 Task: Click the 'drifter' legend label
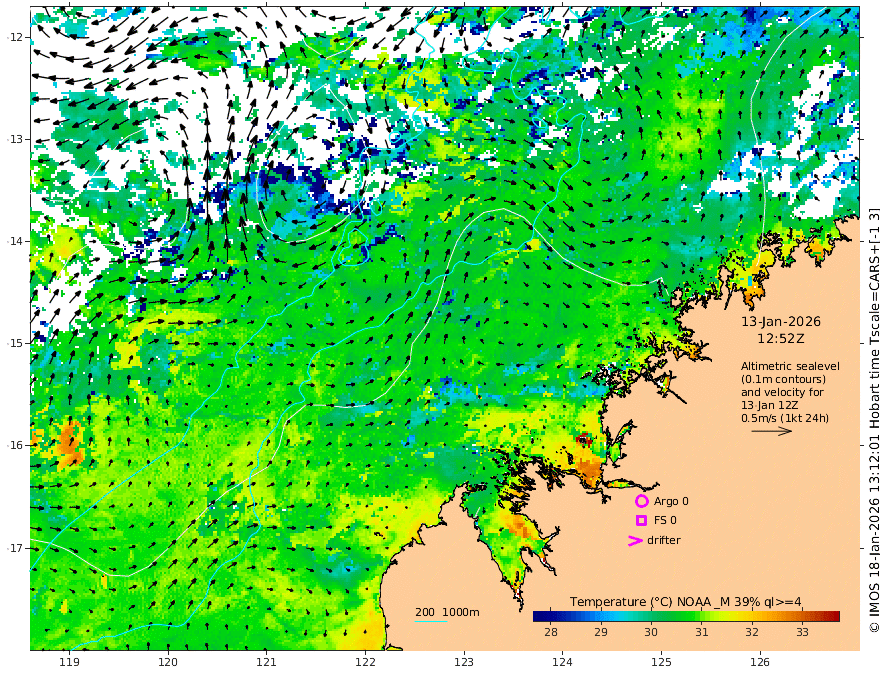point(664,540)
